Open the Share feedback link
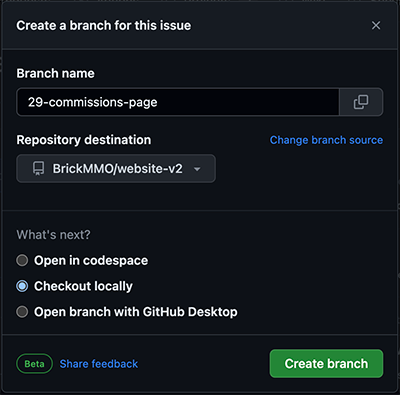Screen dimensions: 400x395 [99, 364]
